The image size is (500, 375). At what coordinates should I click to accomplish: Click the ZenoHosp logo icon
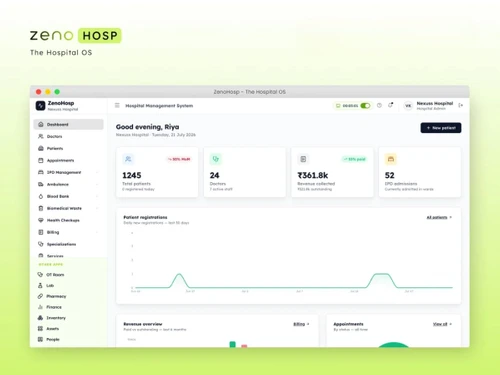pyautogui.click(x=40, y=106)
